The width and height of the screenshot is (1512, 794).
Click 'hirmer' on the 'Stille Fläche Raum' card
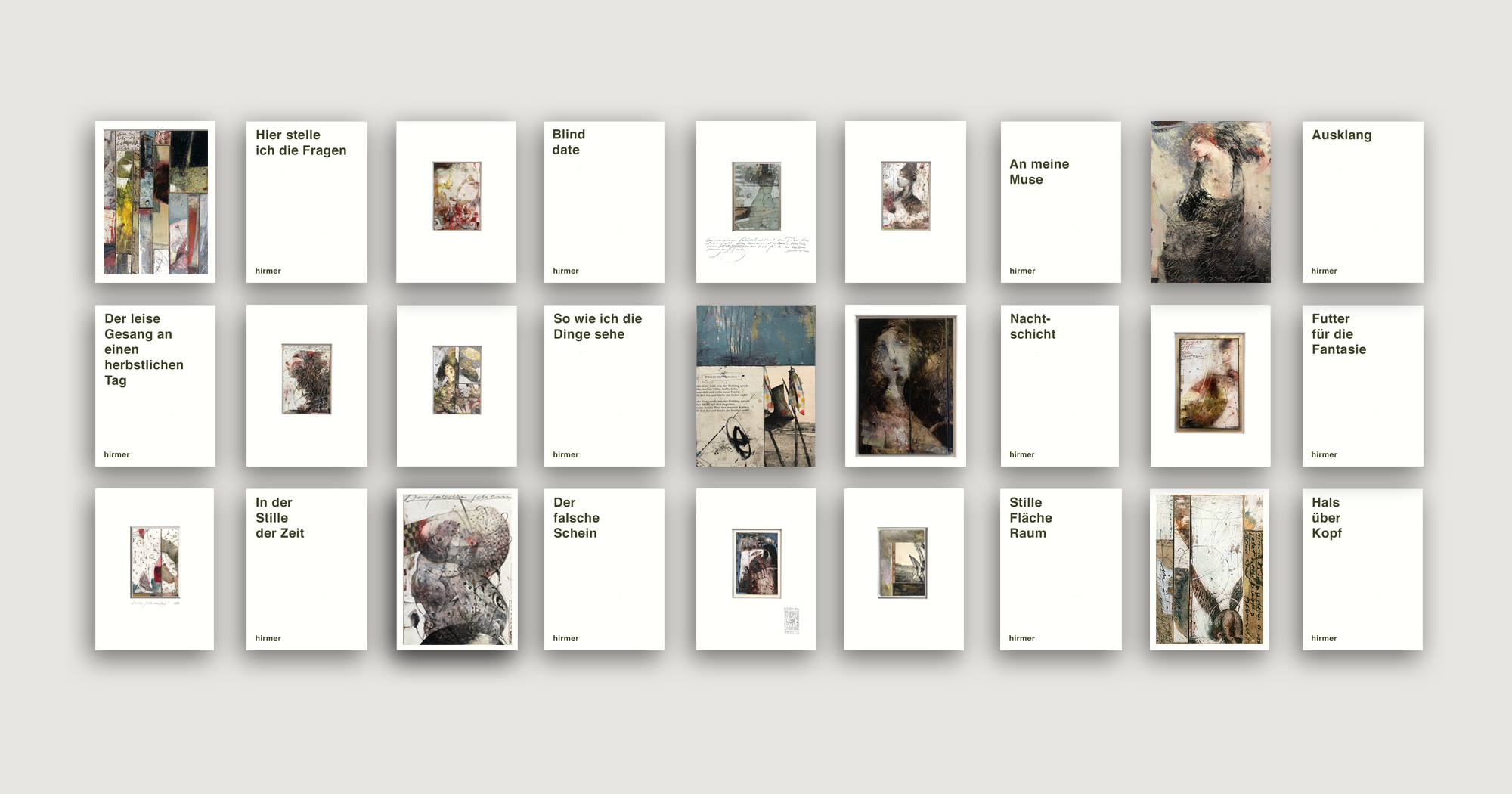[x=1021, y=638]
